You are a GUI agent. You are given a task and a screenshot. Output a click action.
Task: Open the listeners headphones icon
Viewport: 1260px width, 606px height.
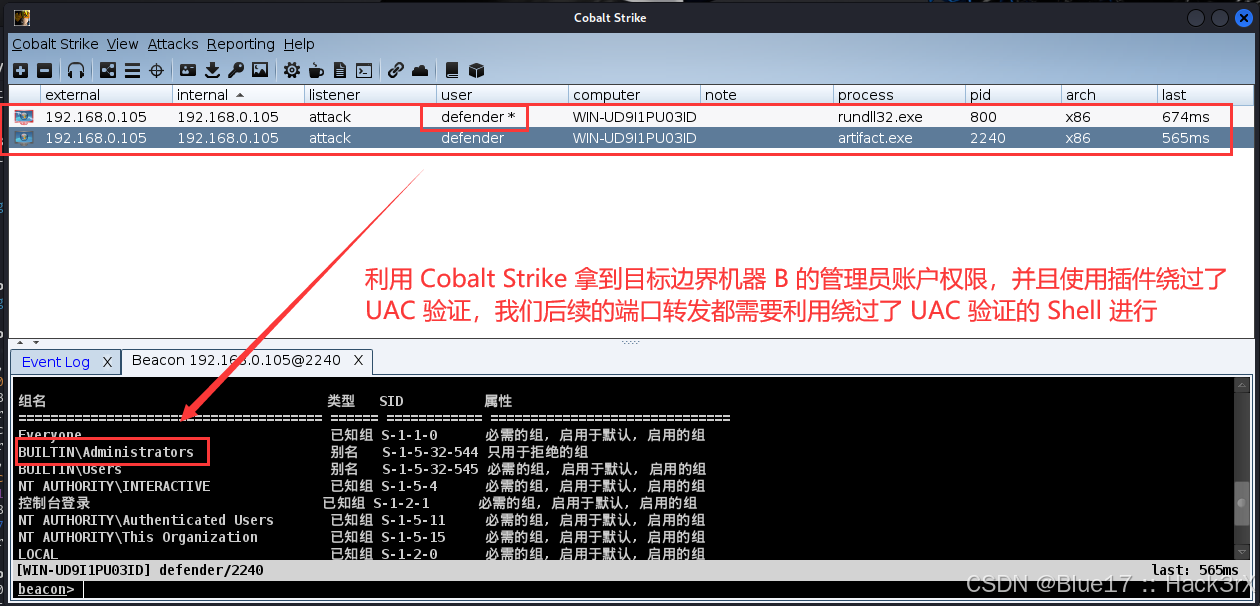point(76,70)
